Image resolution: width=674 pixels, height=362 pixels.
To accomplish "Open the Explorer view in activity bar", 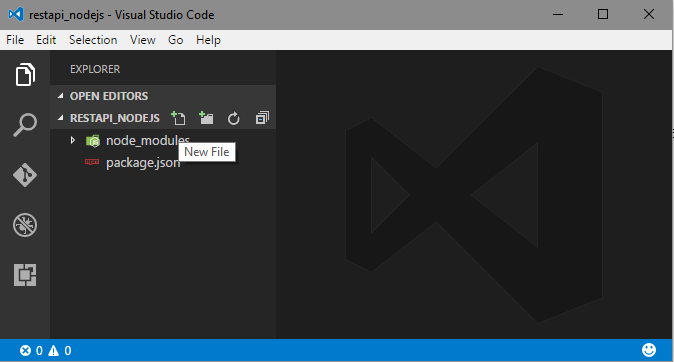I will coord(25,75).
